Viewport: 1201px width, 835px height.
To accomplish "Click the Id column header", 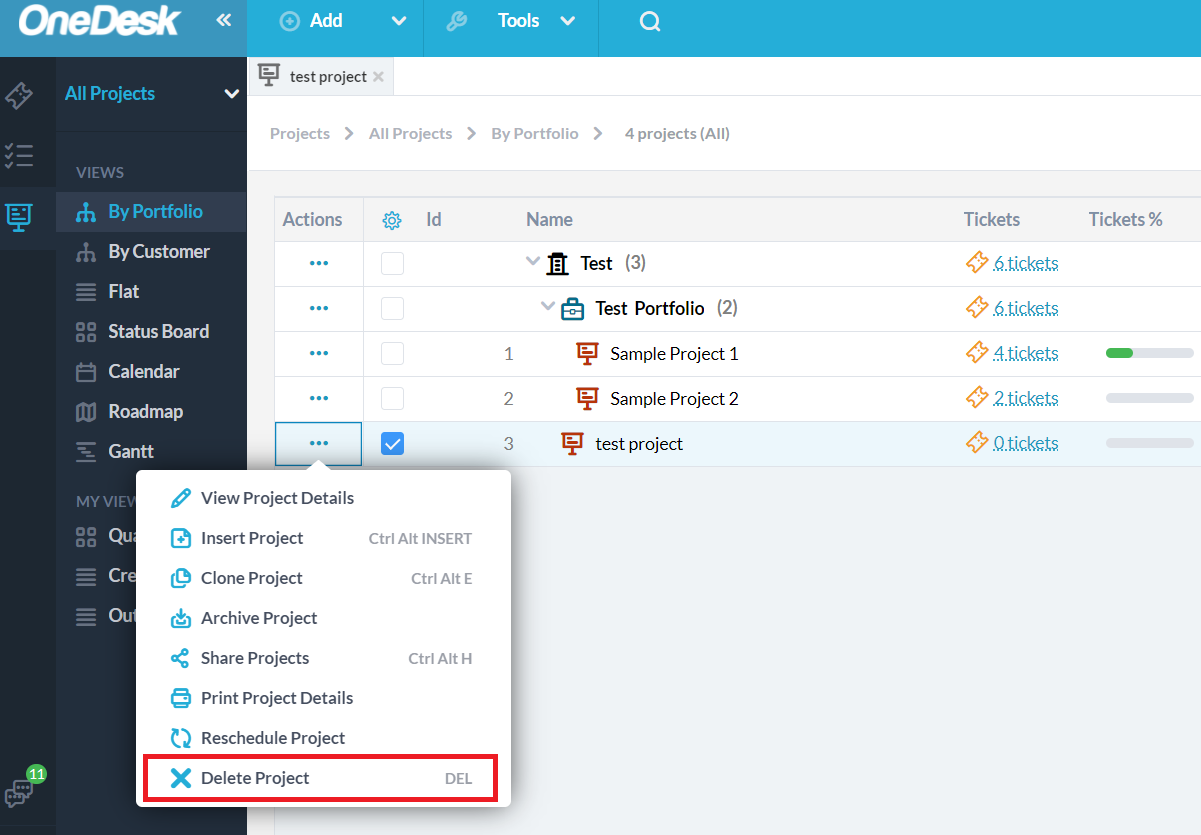I will 434,220.
